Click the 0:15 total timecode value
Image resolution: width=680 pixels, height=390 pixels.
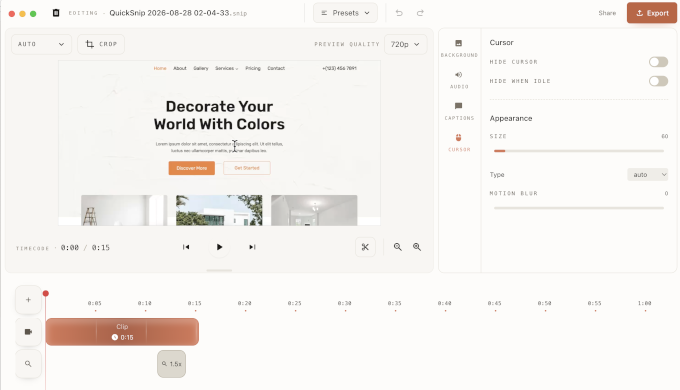[101, 248]
